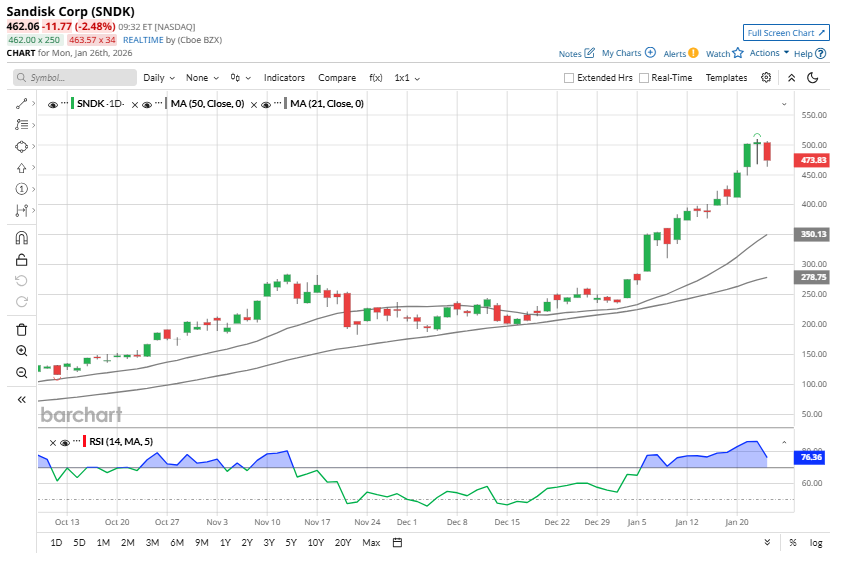The image size is (844, 572).
Task: Switch to dark mode moon icon
Action: point(813,78)
